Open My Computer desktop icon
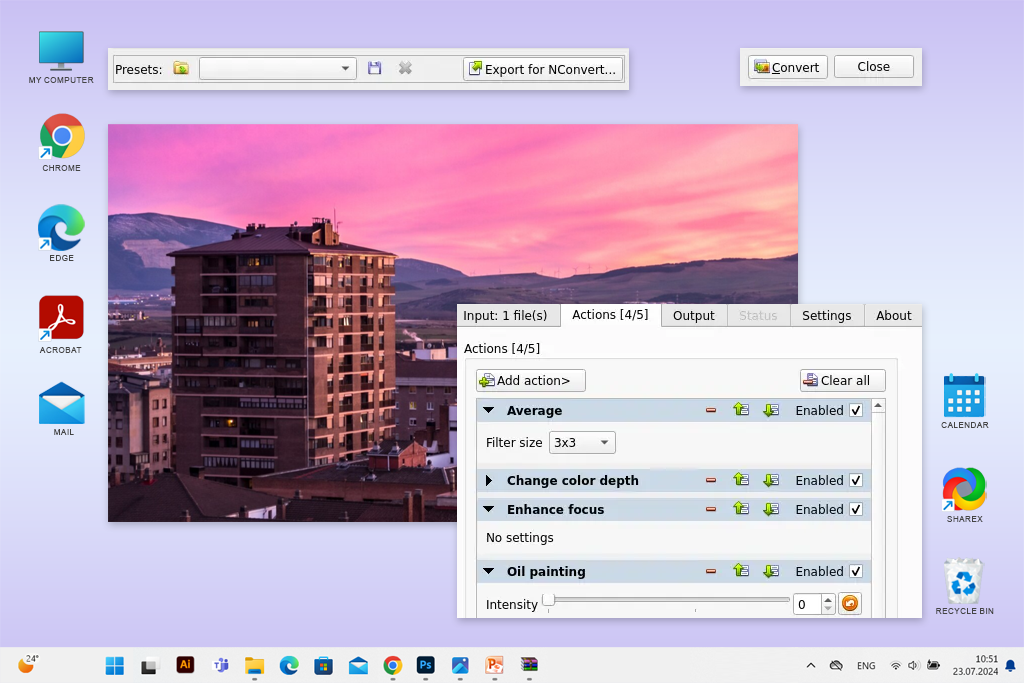The image size is (1024, 683). 61,57
